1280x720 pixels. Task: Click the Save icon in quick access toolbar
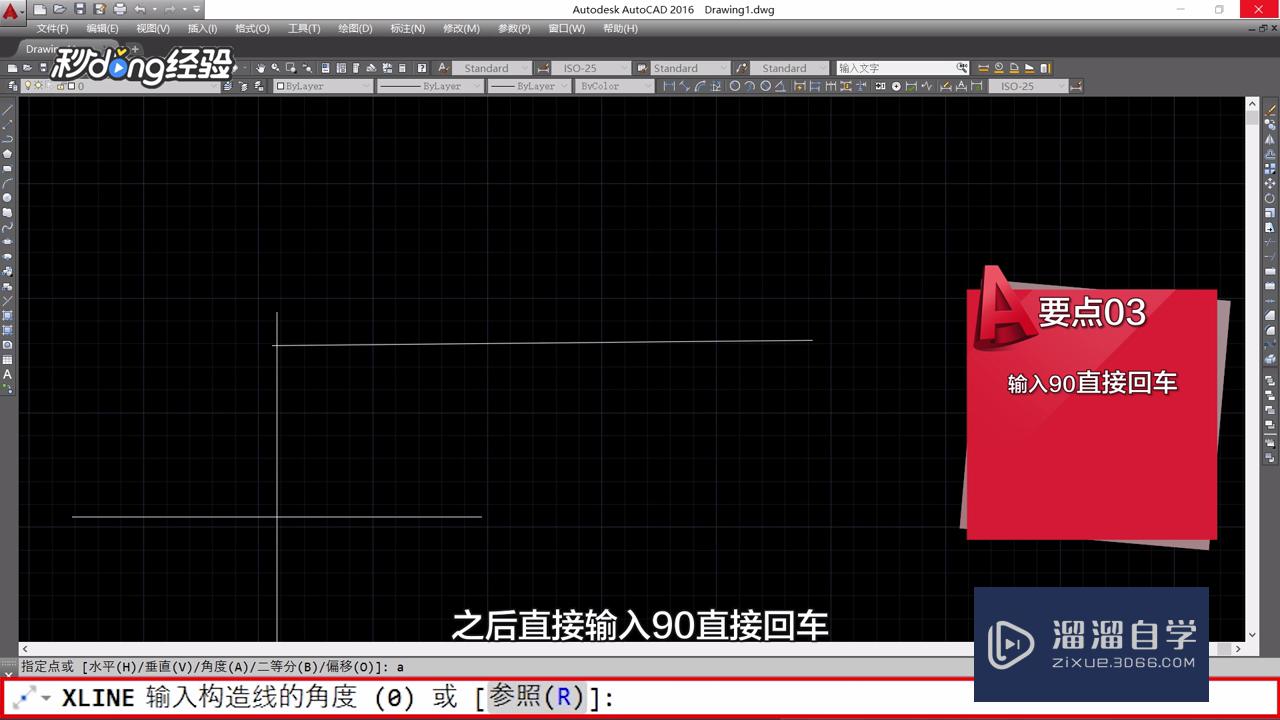[80, 9]
